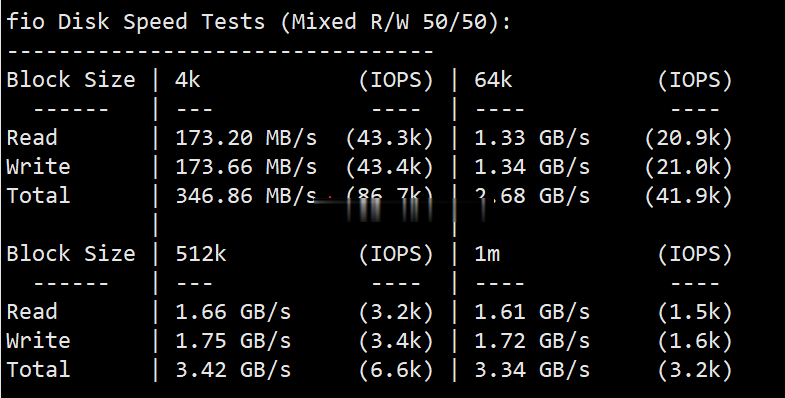Click the 1m block size label

487,254
